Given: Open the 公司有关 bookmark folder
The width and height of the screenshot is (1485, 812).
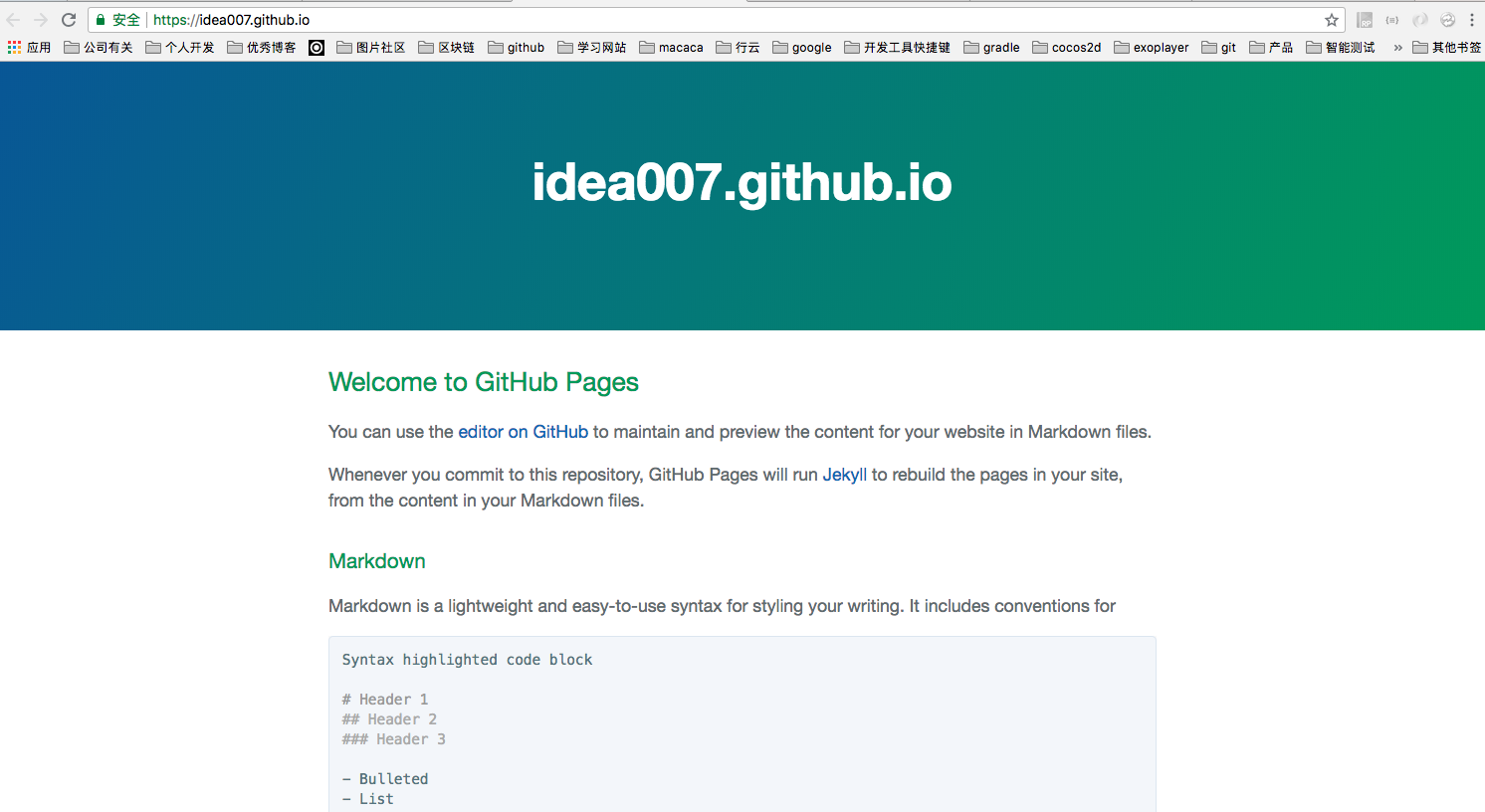Looking at the screenshot, I should click(x=99, y=47).
